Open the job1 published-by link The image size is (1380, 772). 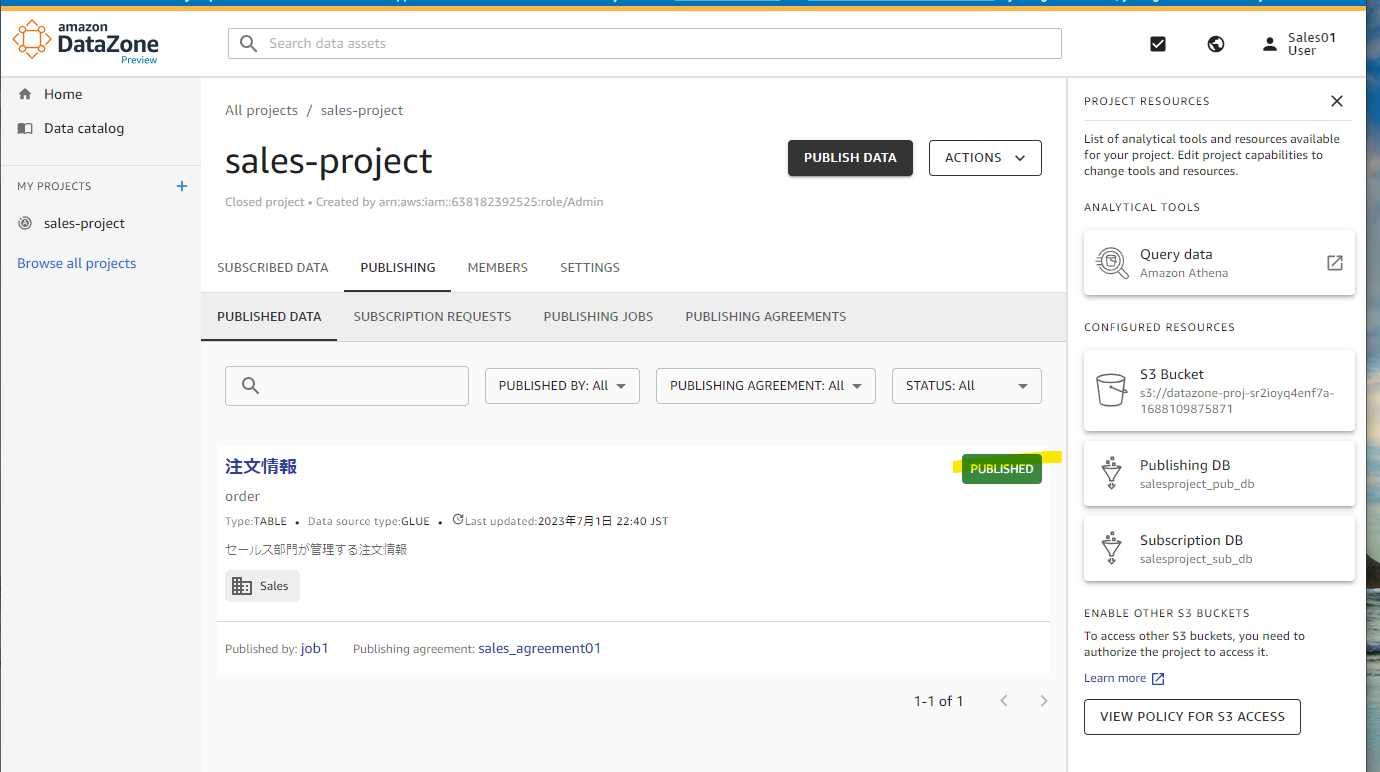coord(315,649)
